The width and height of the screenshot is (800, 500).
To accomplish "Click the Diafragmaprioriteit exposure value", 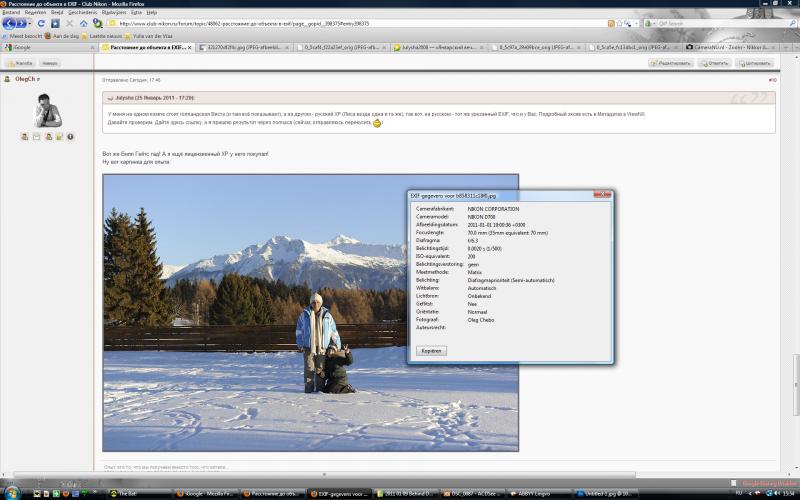I will (511, 280).
